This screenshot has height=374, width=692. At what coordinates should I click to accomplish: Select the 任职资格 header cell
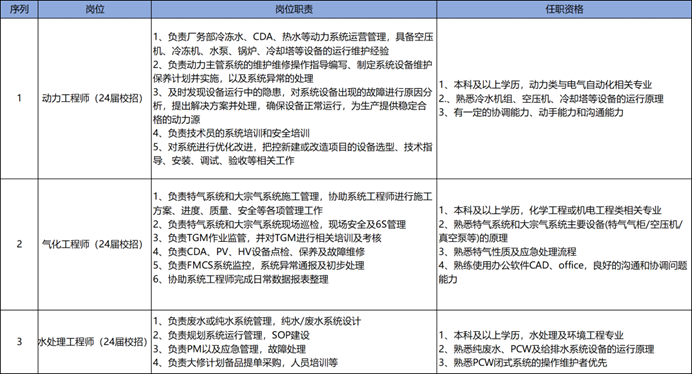pyautogui.click(x=564, y=9)
